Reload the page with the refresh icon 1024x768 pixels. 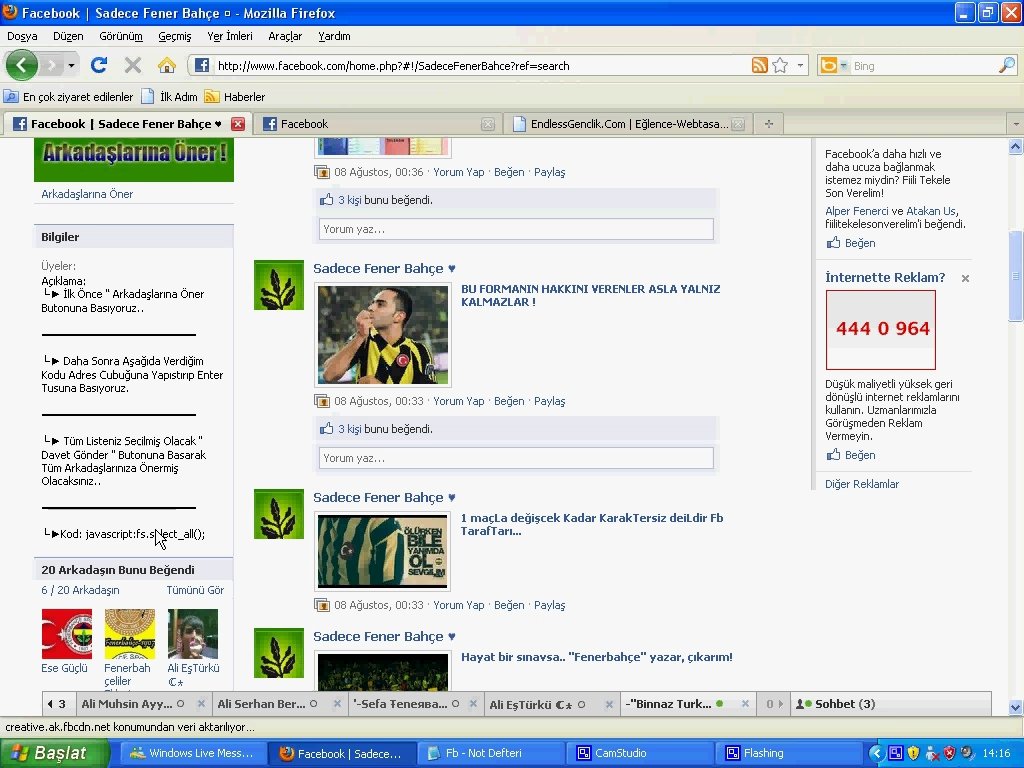(99, 65)
